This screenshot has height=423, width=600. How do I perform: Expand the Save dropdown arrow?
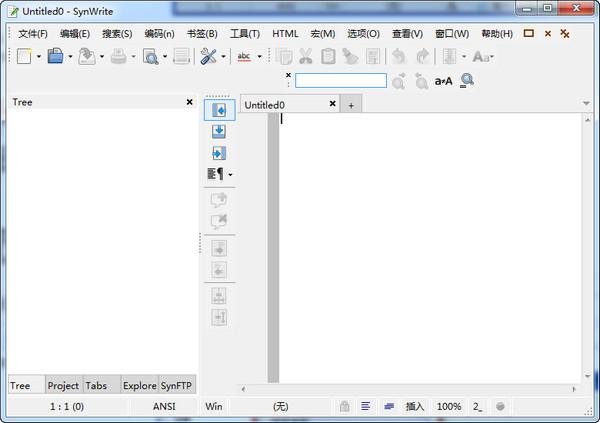point(102,57)
